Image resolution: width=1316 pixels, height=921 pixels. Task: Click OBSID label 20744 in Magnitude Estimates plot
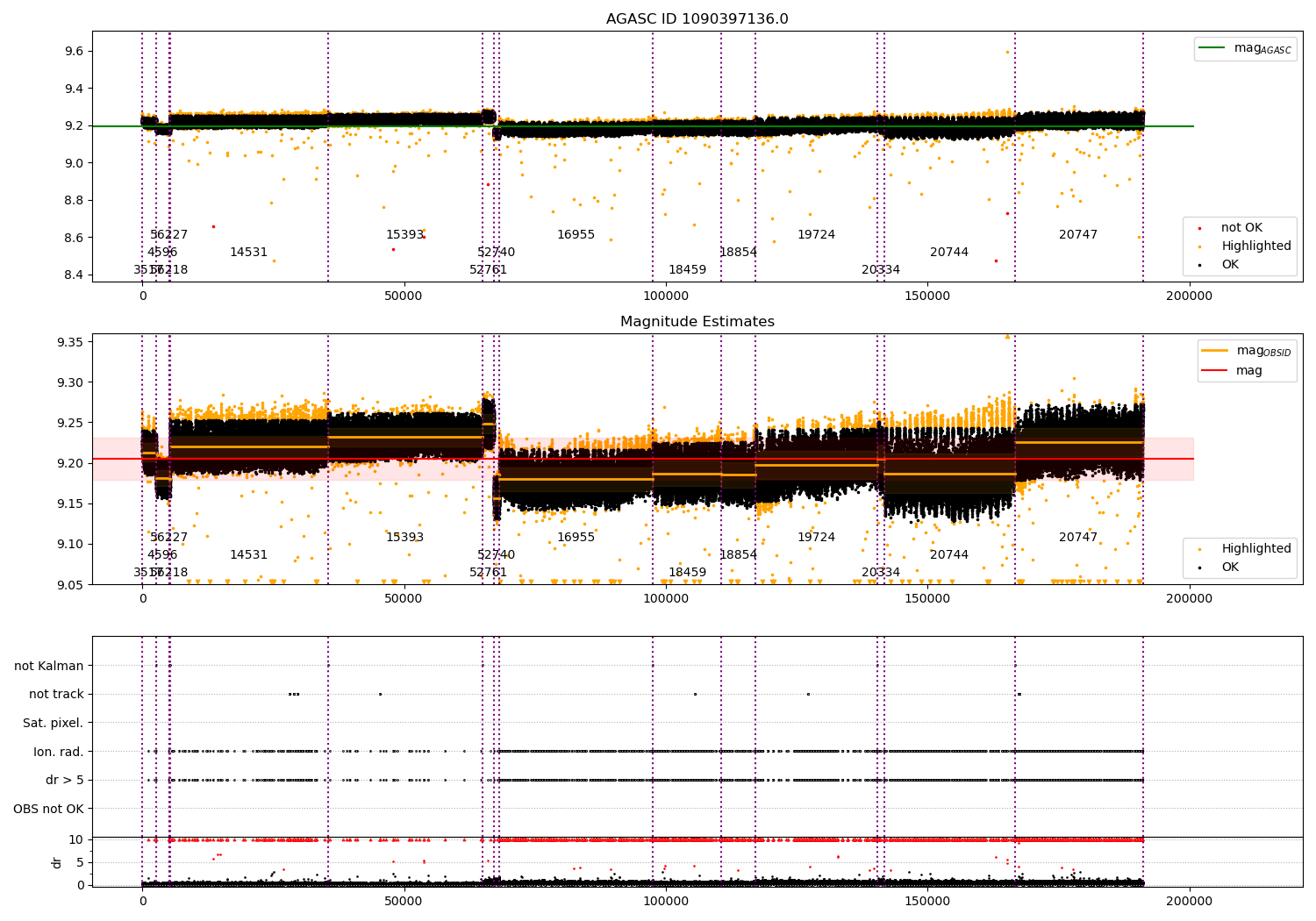point(949,555)
